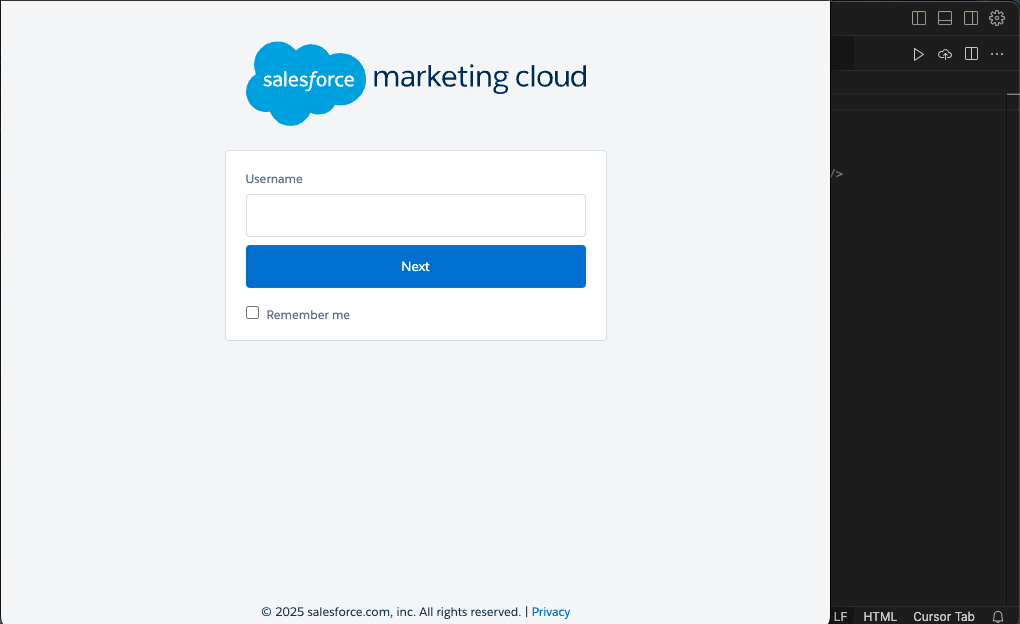Screen dimensions: 1020x624
Task: Click Cursor Tab status bar item
Action: point(943,616)
